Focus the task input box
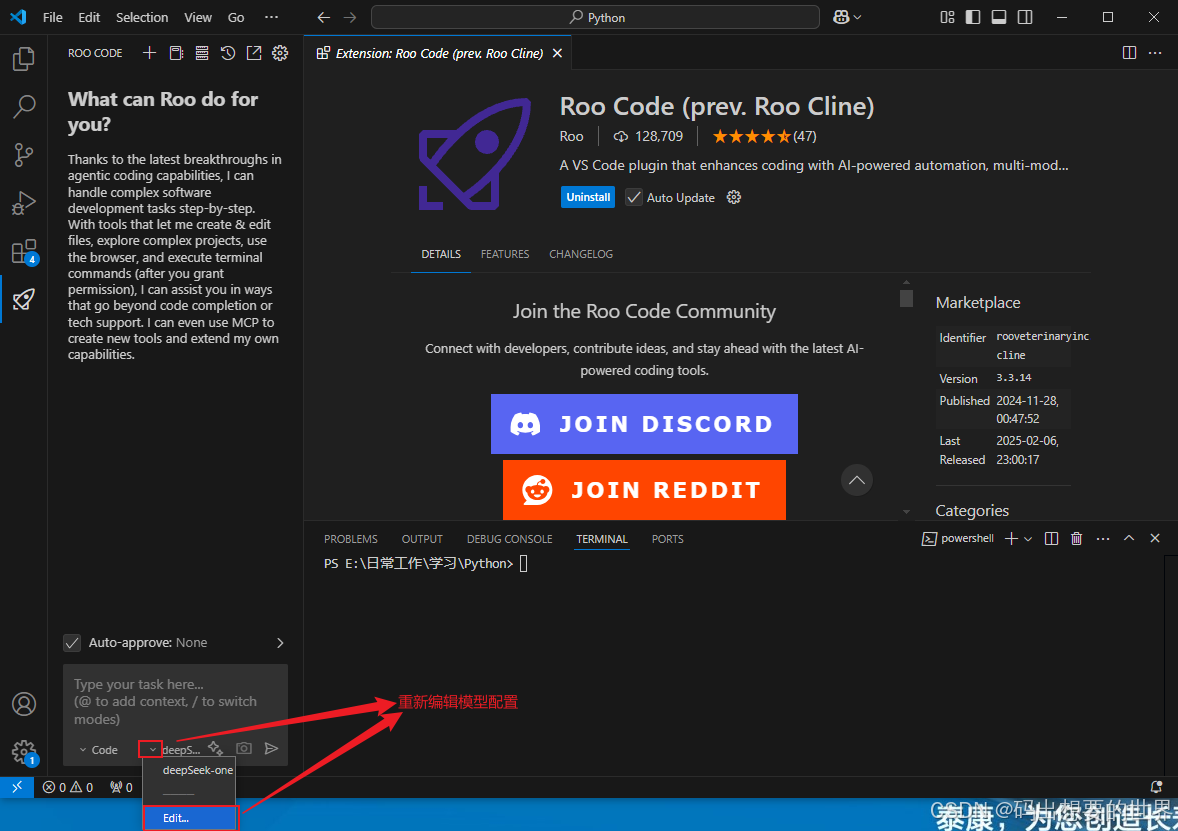The image size is (1178, 831). click(175, 702)
